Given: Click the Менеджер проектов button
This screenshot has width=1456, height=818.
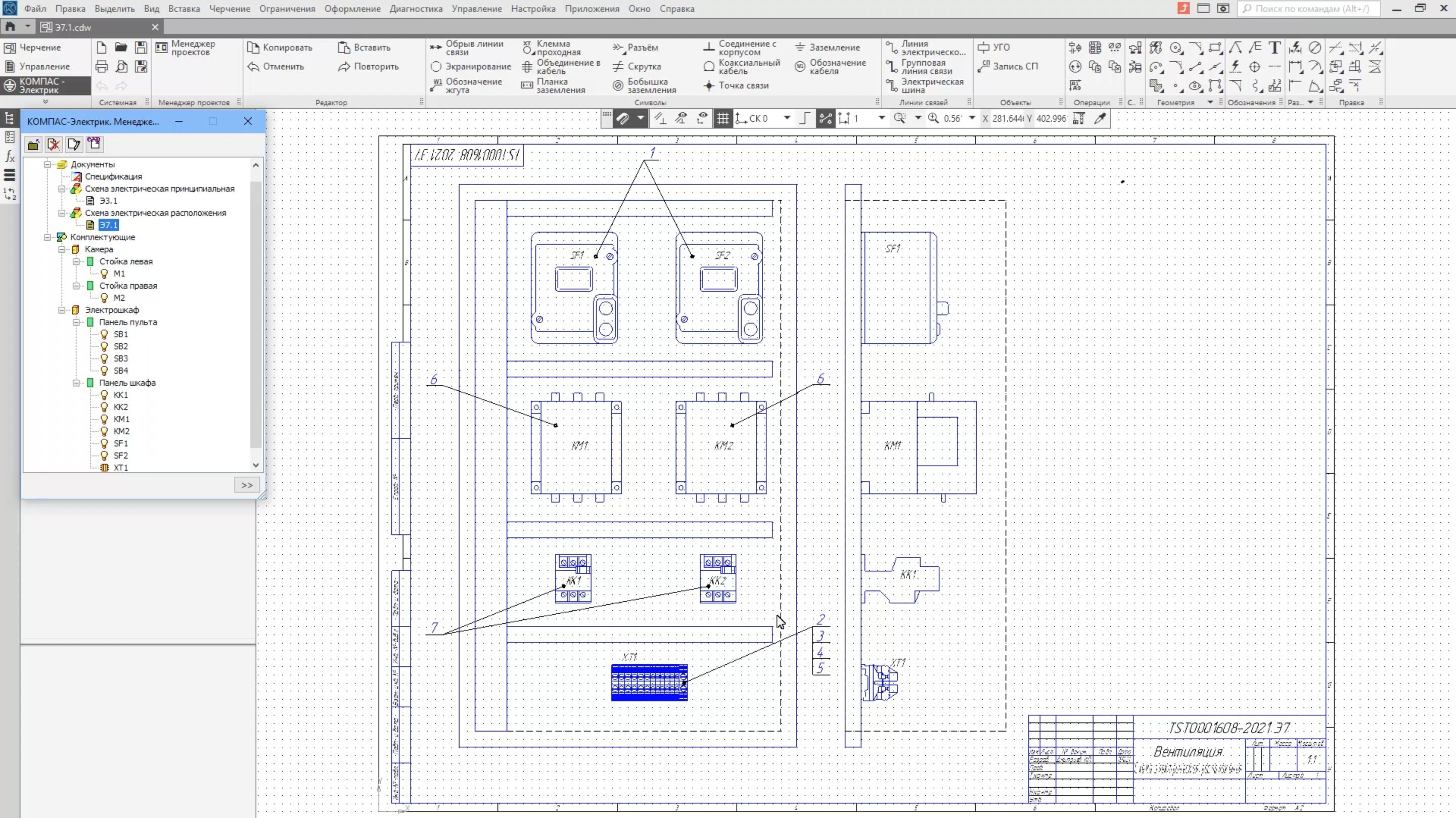Looking at the screenshot, I should (x=186, y=48).
